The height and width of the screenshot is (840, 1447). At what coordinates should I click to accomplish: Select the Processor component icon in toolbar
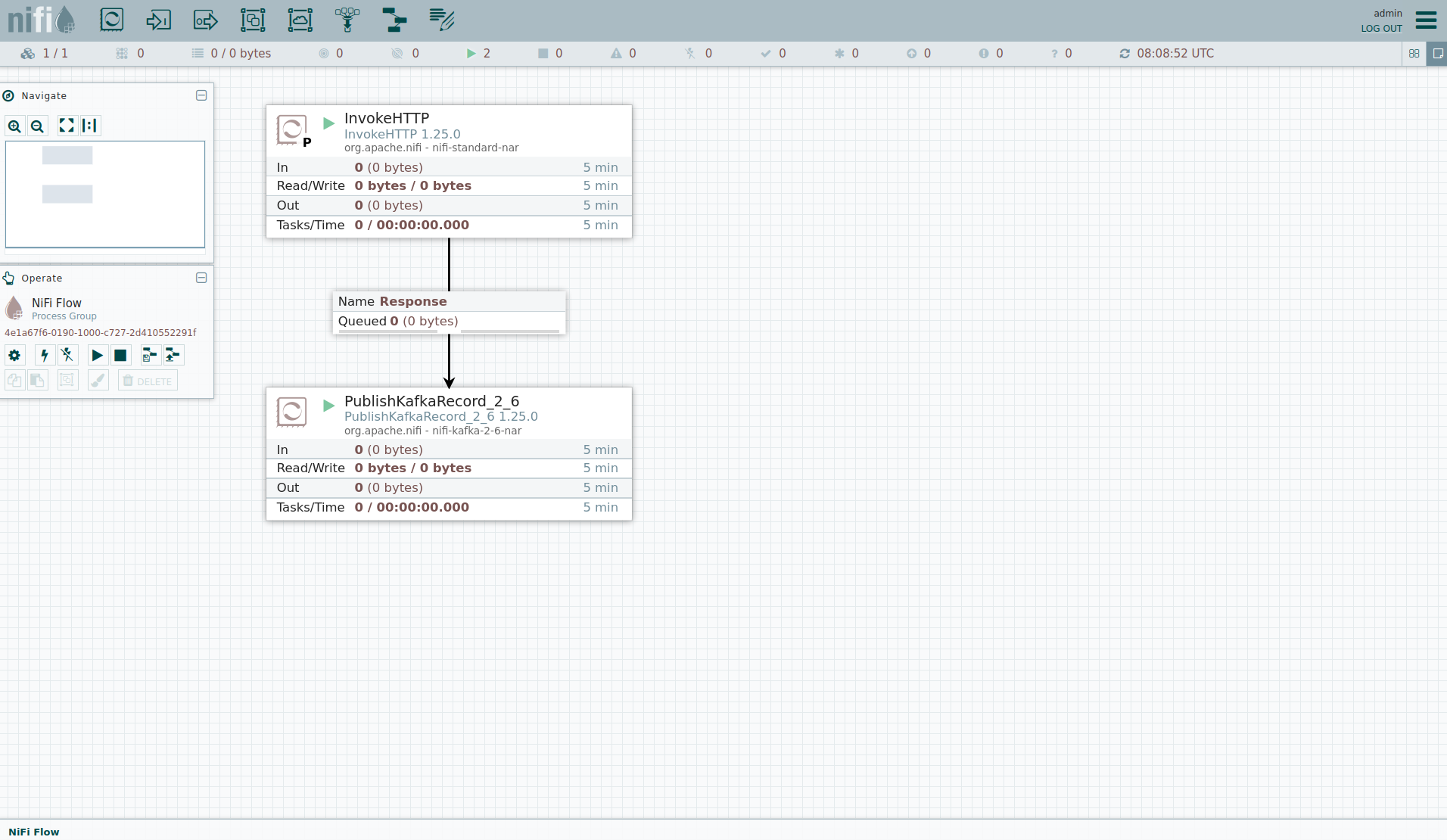pyautogui.click(x=111, y=20)
